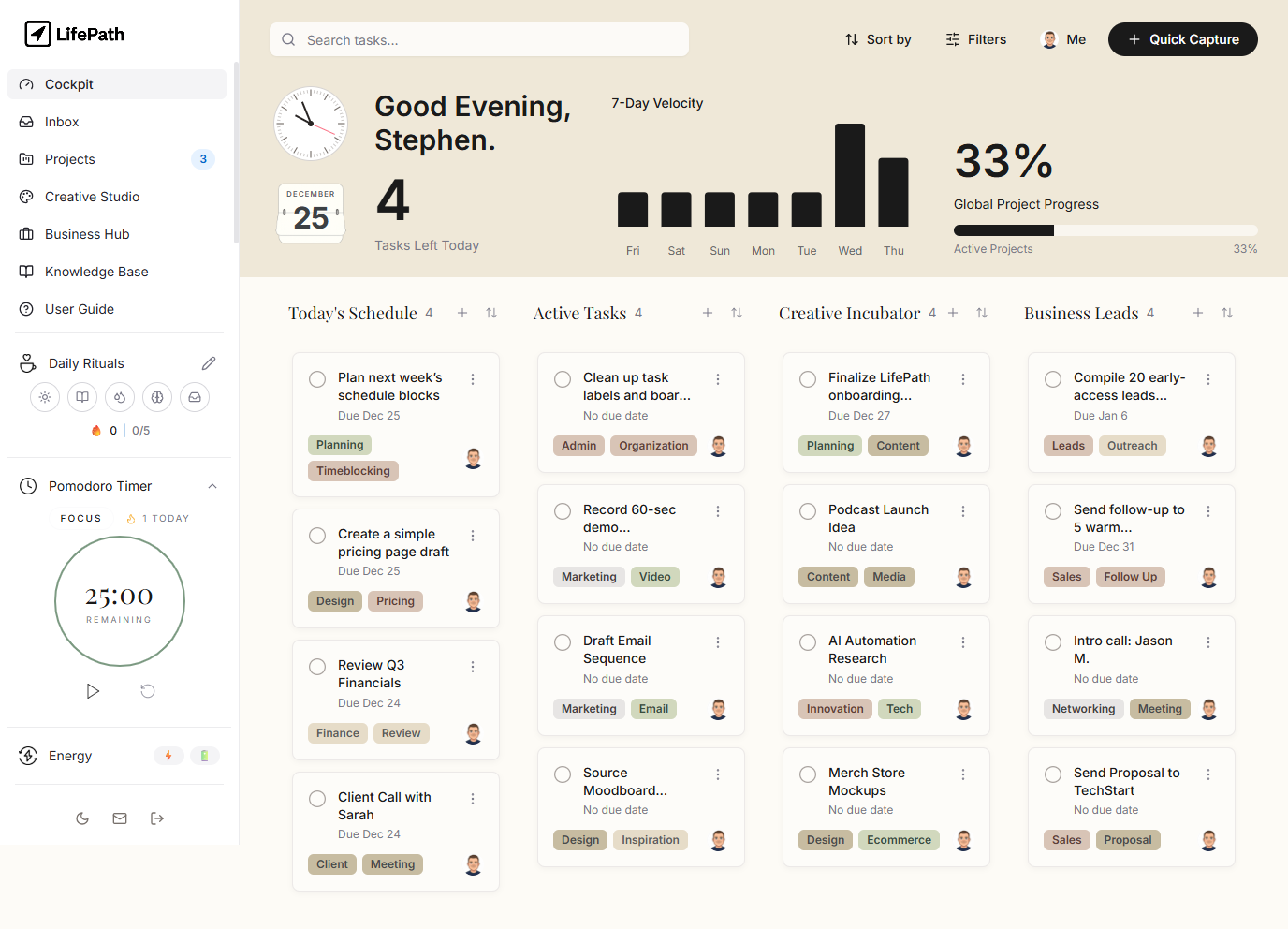Open options menu for 'Draft Email Sequence'
Image resolution: width=1288 pixels, height=929 pixels.
coord(718,642)
